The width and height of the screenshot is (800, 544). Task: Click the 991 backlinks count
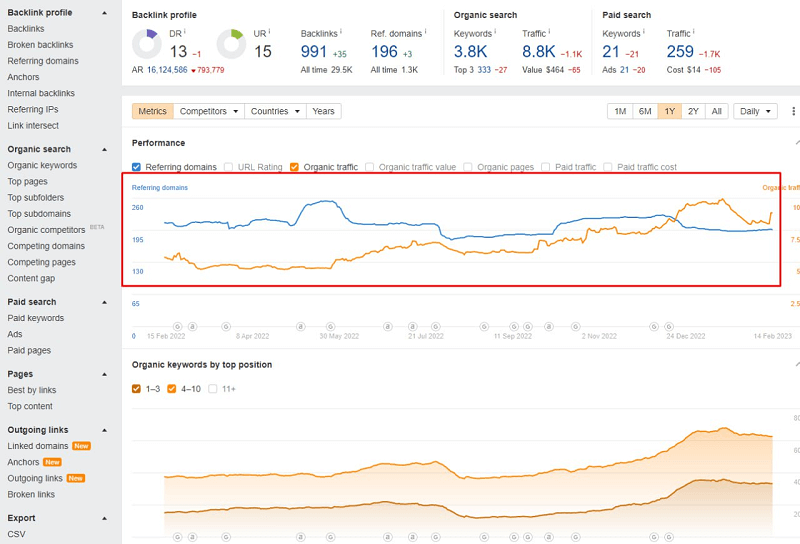point(313,52)
